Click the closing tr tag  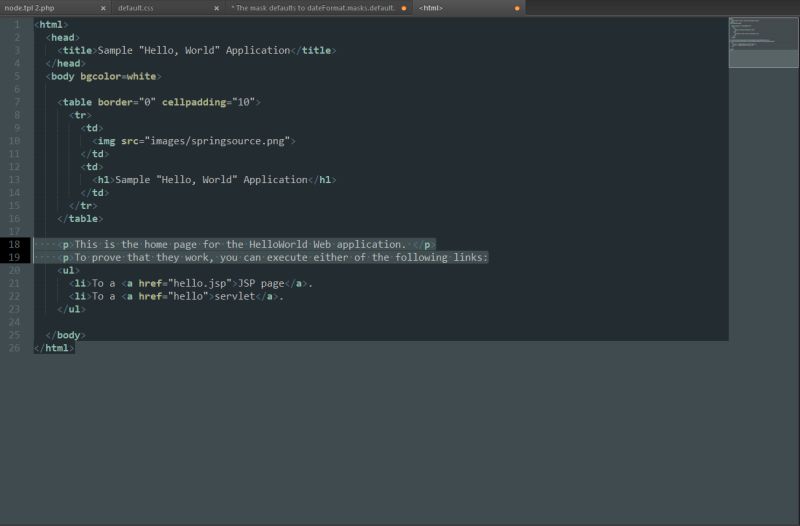(83, 206)
